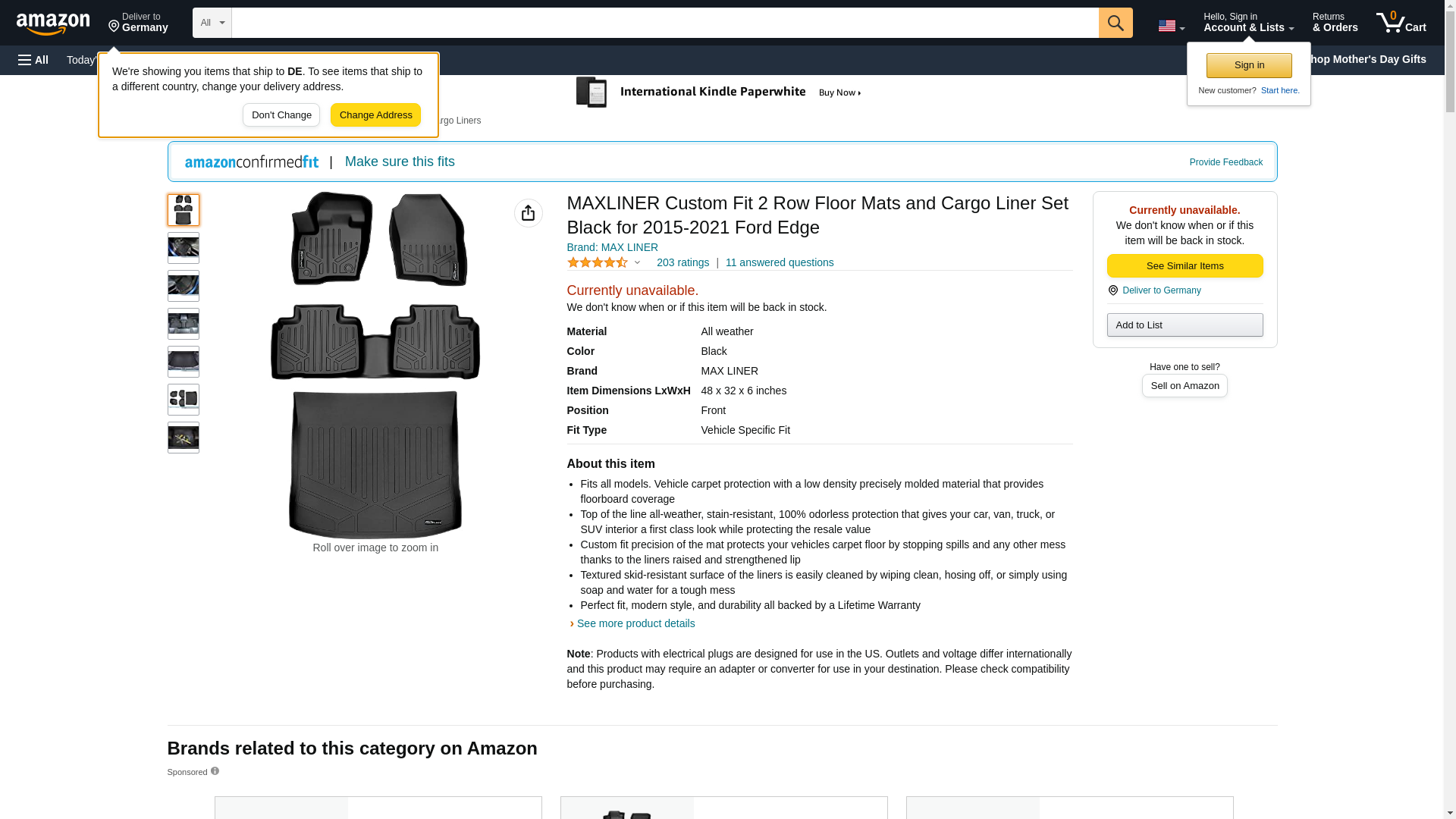Expand the star ratings breakdown arrow
This screenshot has width=1456, height=819.
pos(637,262)
